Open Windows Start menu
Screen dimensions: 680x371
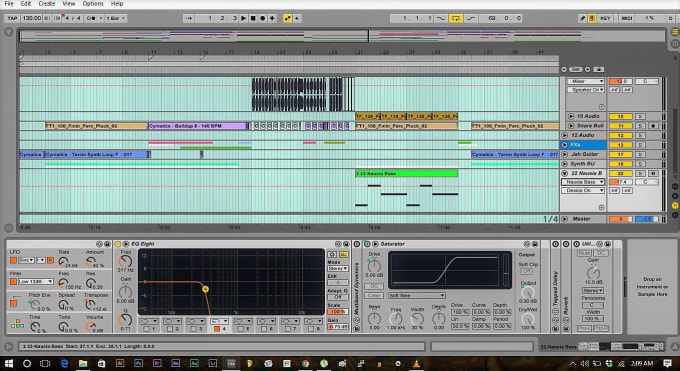9,363
